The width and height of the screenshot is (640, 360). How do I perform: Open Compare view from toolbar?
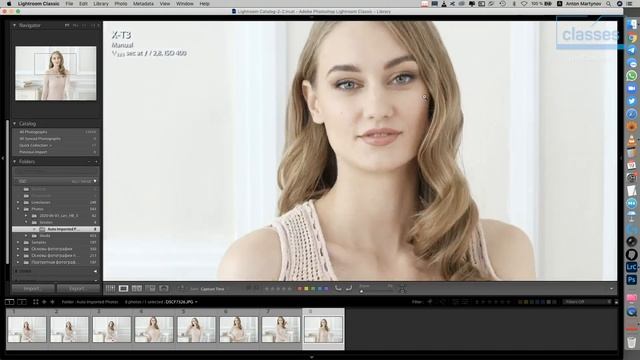tap(137, 289)
